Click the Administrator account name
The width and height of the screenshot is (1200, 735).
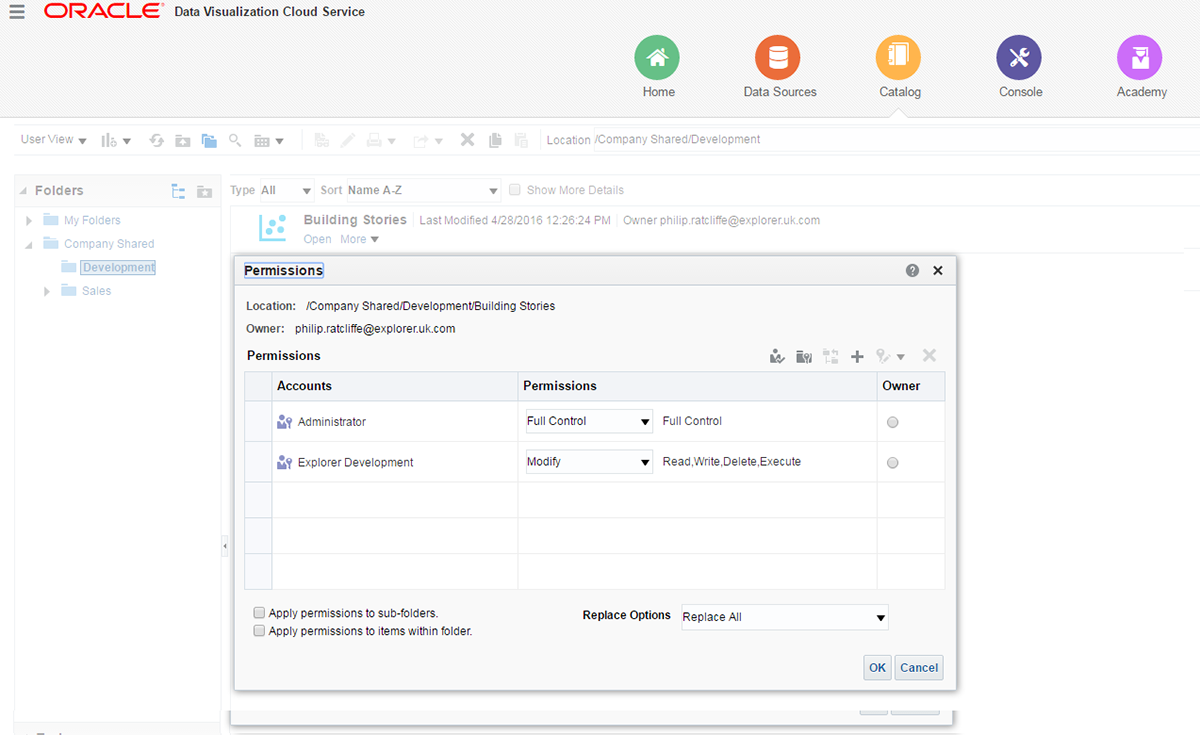pos(332,422)
